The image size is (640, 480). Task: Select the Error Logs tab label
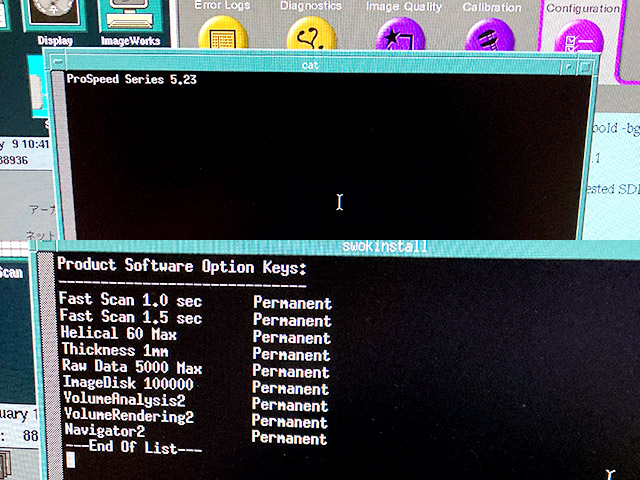222,5
